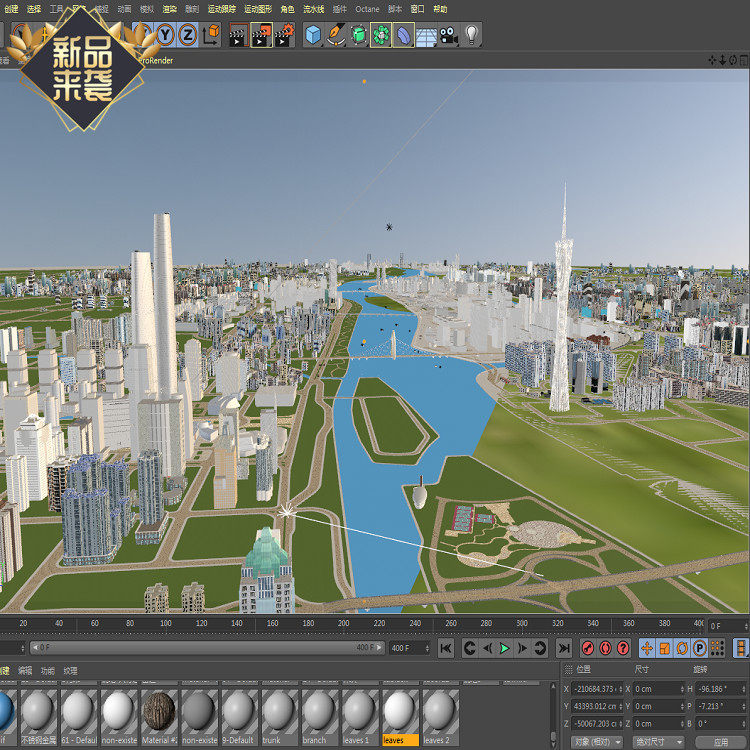Select the branch material
Screen dimensions: 750x750
320,717
